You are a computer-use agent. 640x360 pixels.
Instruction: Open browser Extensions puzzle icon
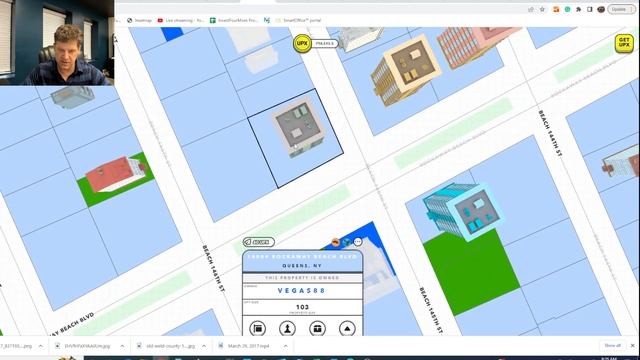pos(578,9)
